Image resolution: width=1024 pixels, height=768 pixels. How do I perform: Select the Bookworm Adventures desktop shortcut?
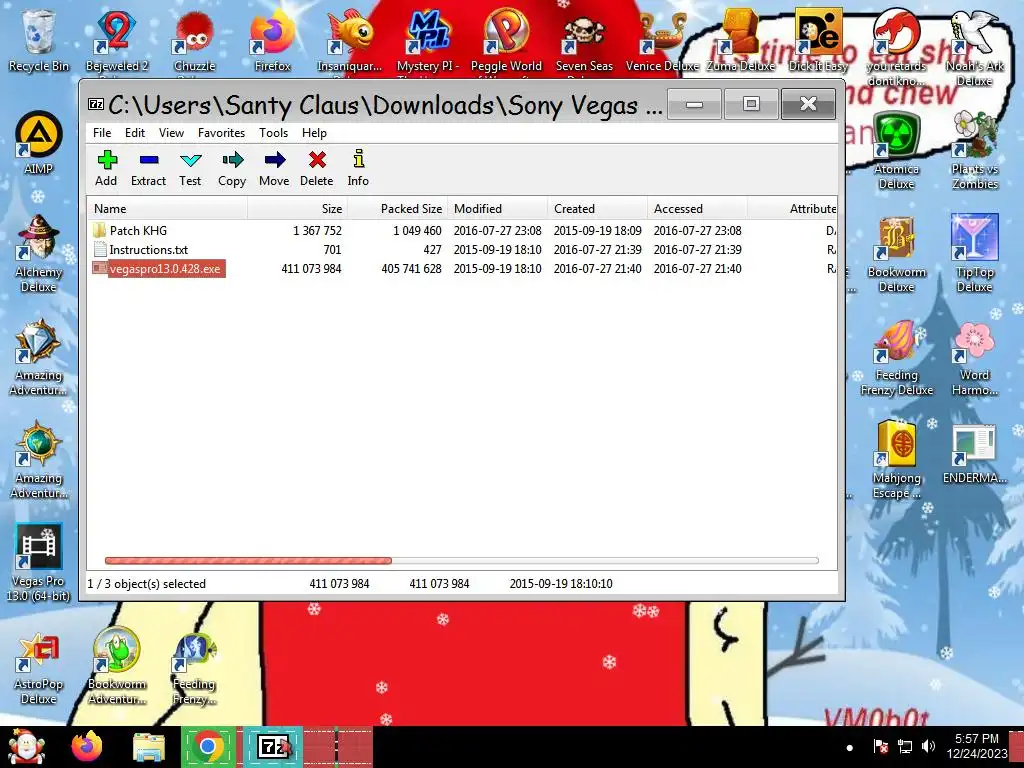tap(117, 666)
